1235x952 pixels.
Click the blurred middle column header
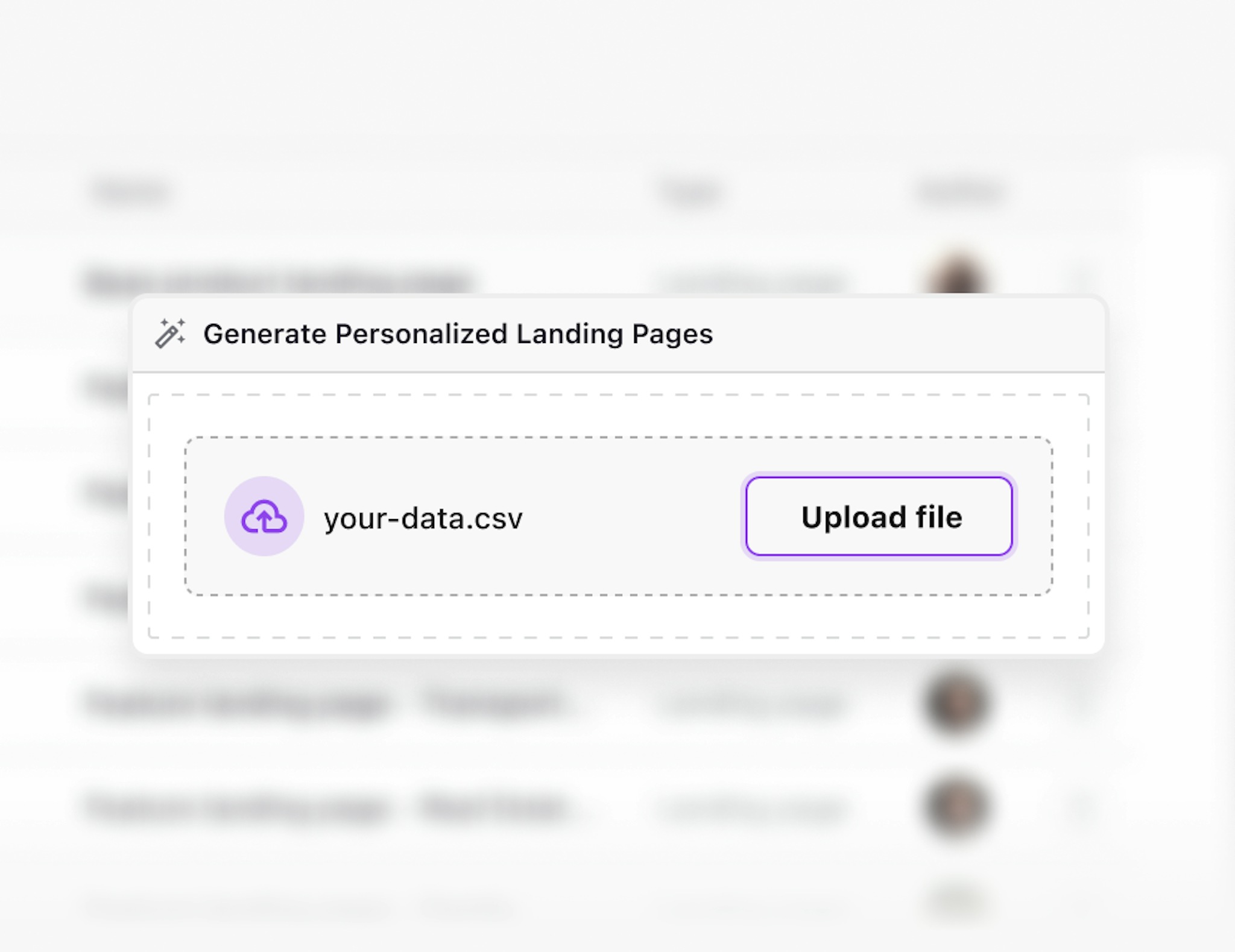691,192
